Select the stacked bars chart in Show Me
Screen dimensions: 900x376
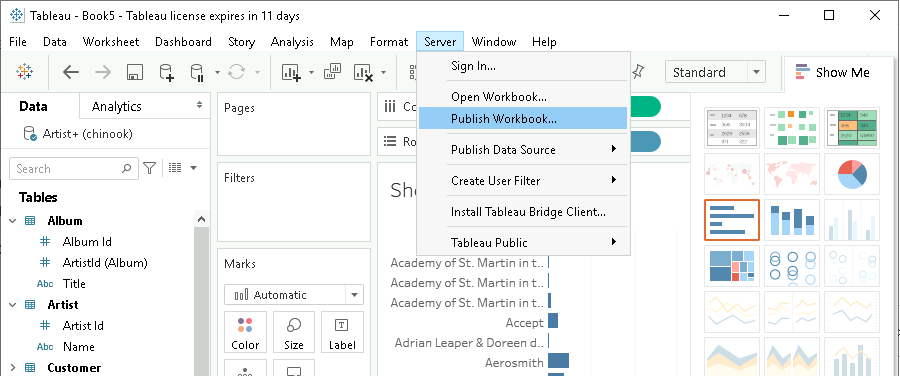coord(792,220)
